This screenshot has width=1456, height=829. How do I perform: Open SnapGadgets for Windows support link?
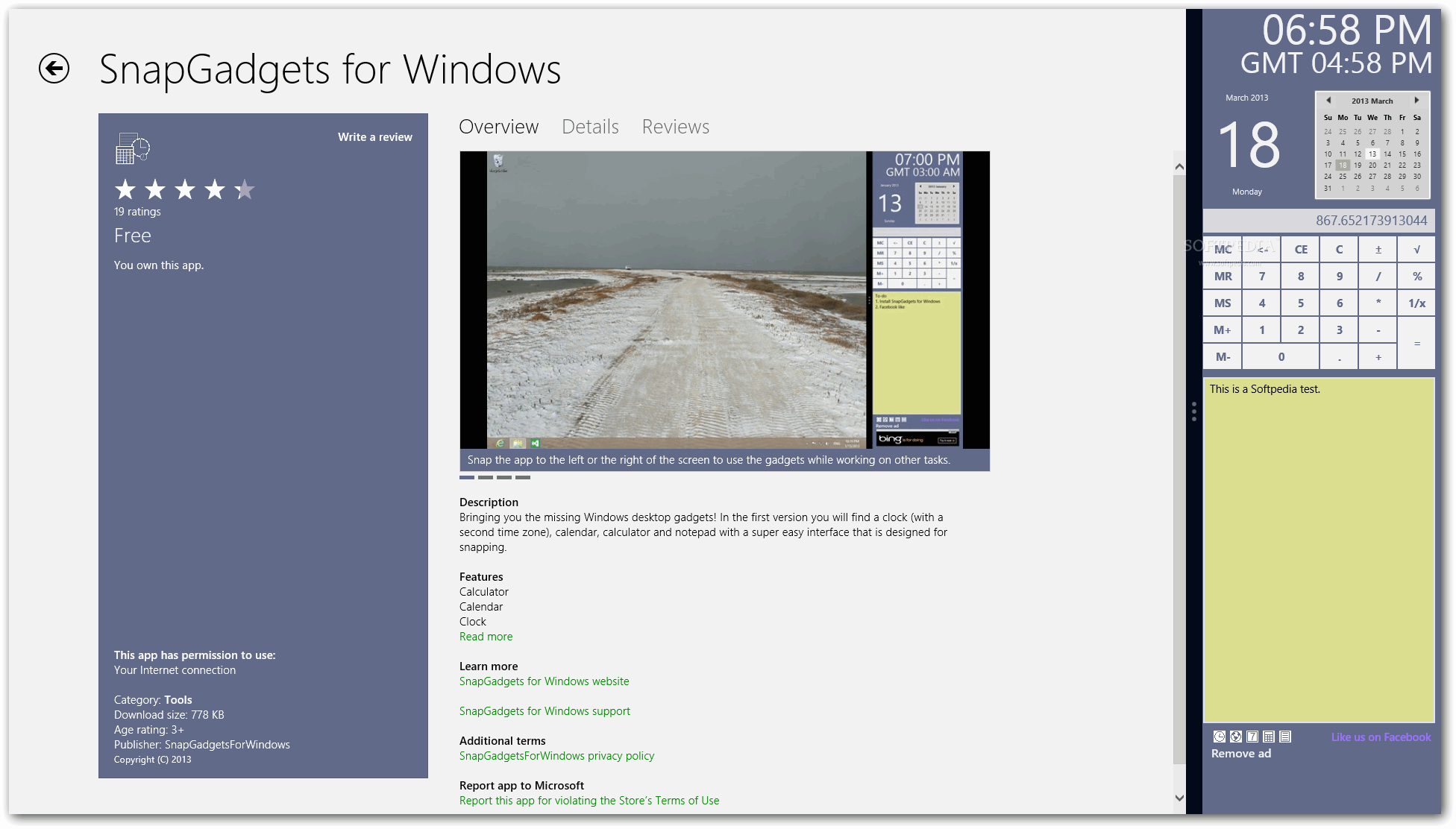point(545,711)
